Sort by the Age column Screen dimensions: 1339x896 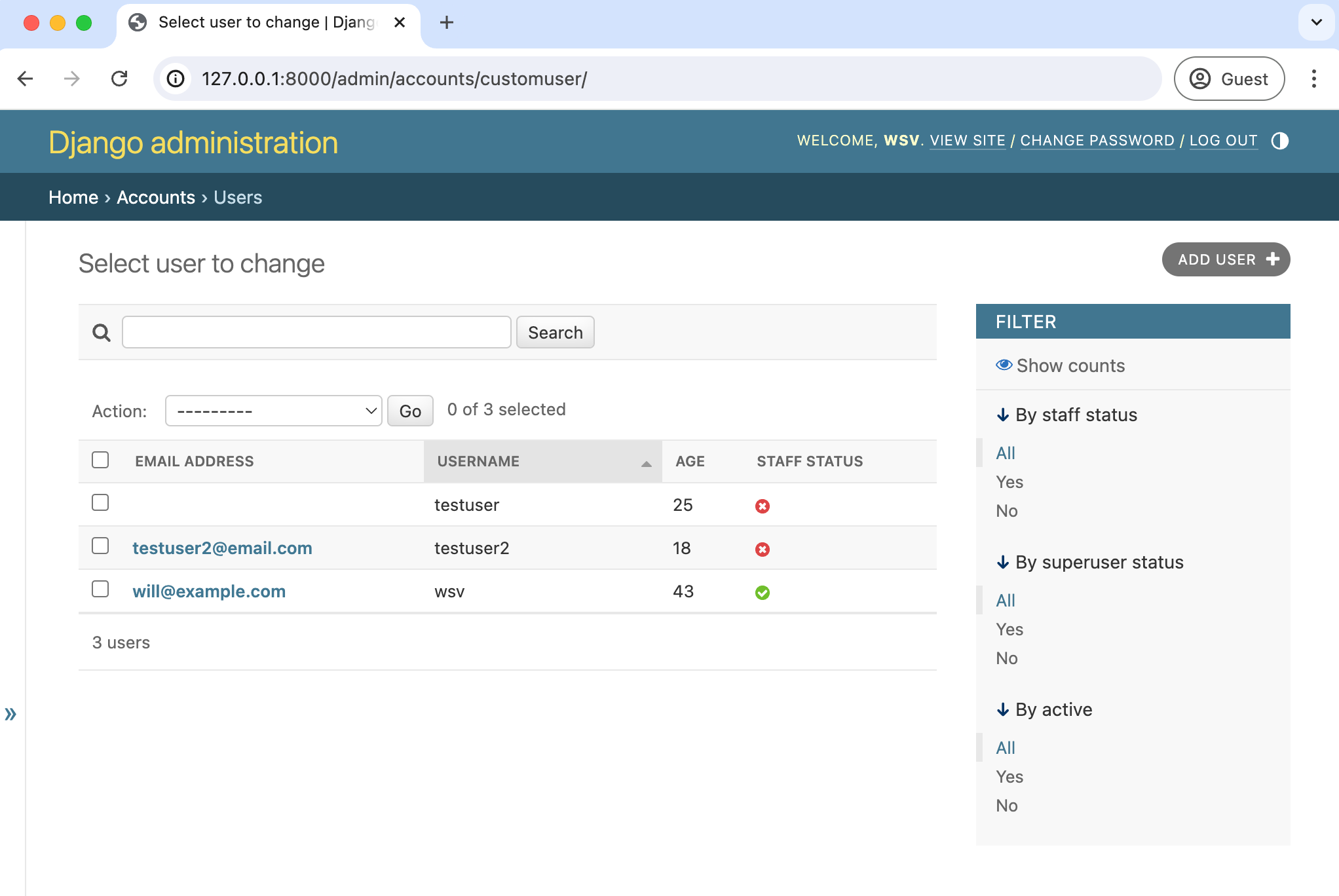pos(690,461)
